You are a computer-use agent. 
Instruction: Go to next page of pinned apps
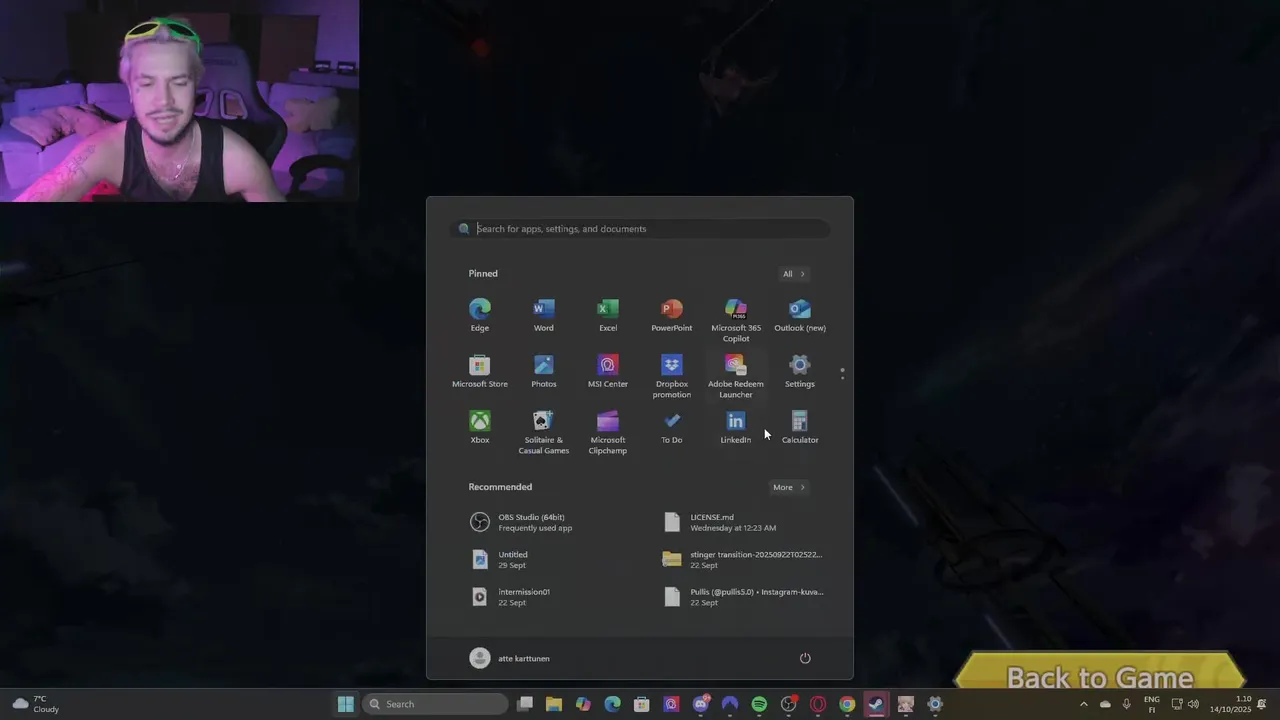click(x=842, y=378)
